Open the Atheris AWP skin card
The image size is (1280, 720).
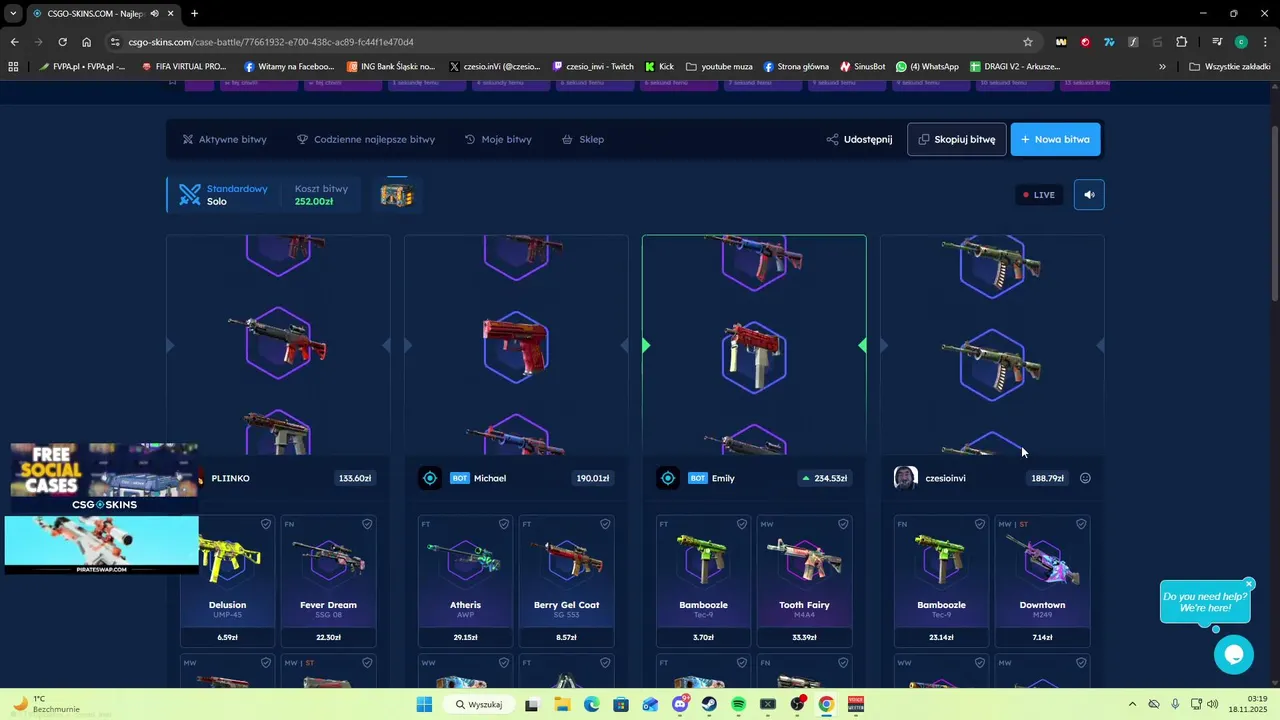coord(466,581)
